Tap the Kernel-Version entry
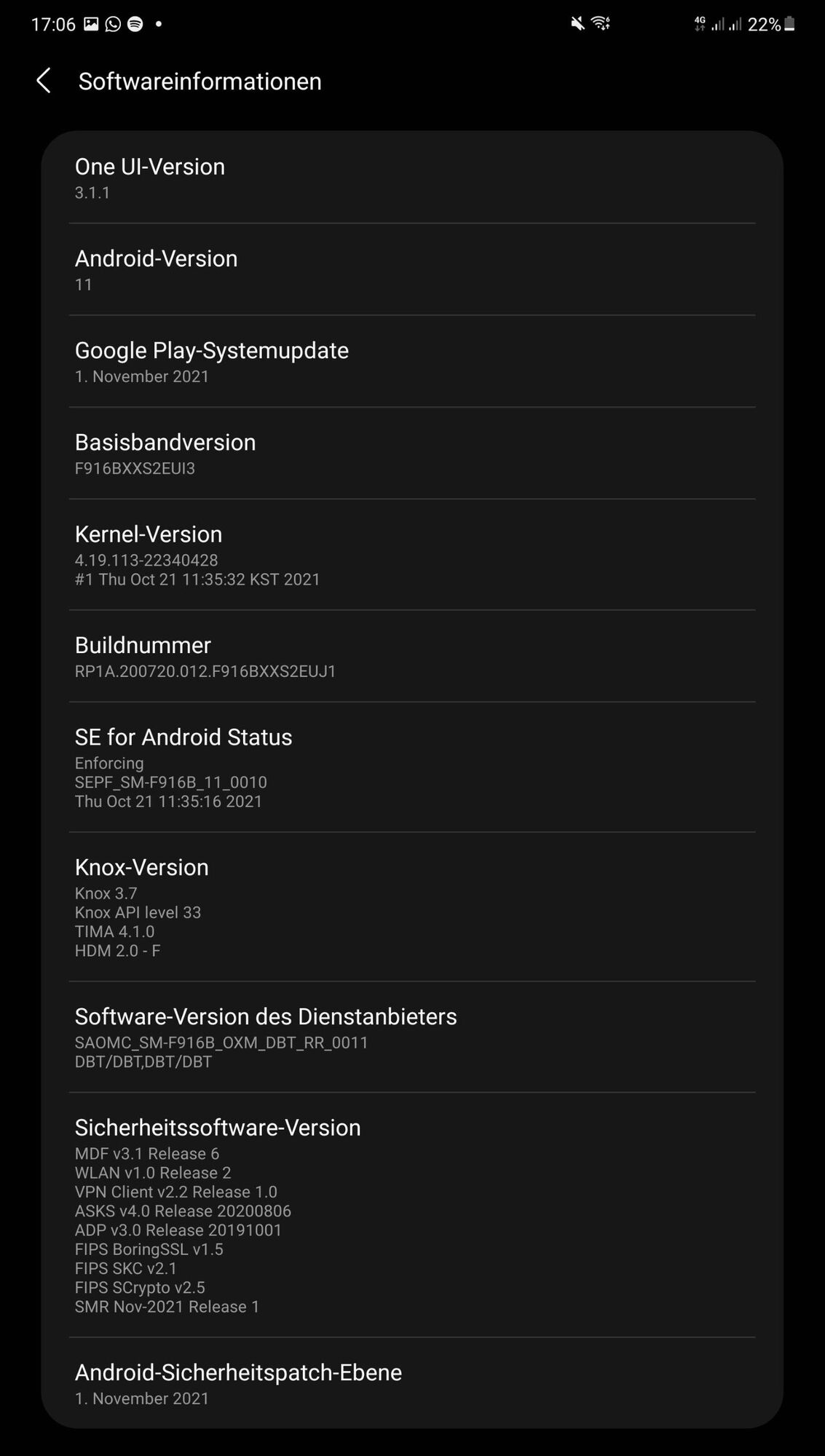Screen dimensions: 825x1456 coord(411,555)
